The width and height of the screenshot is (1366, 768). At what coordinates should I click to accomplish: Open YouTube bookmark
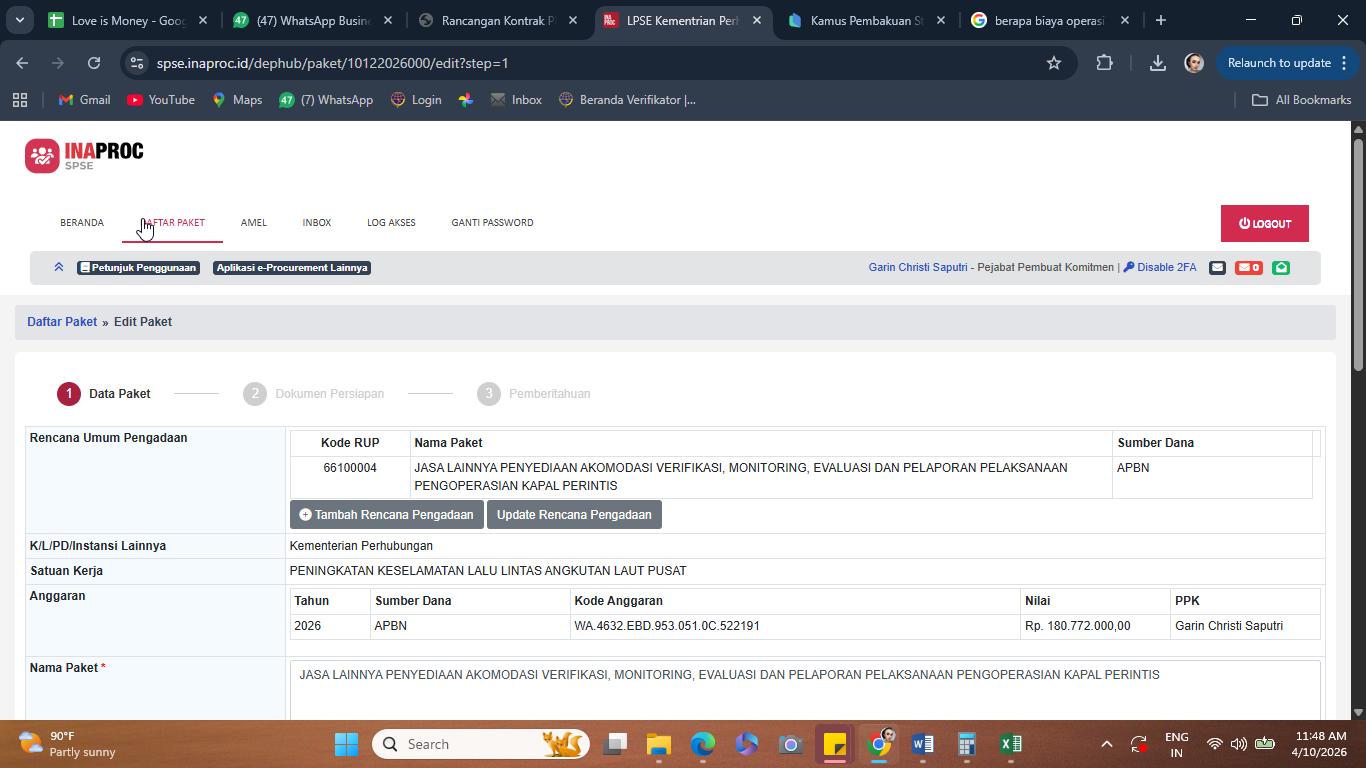pyautogui.click(x=161, y=100)
